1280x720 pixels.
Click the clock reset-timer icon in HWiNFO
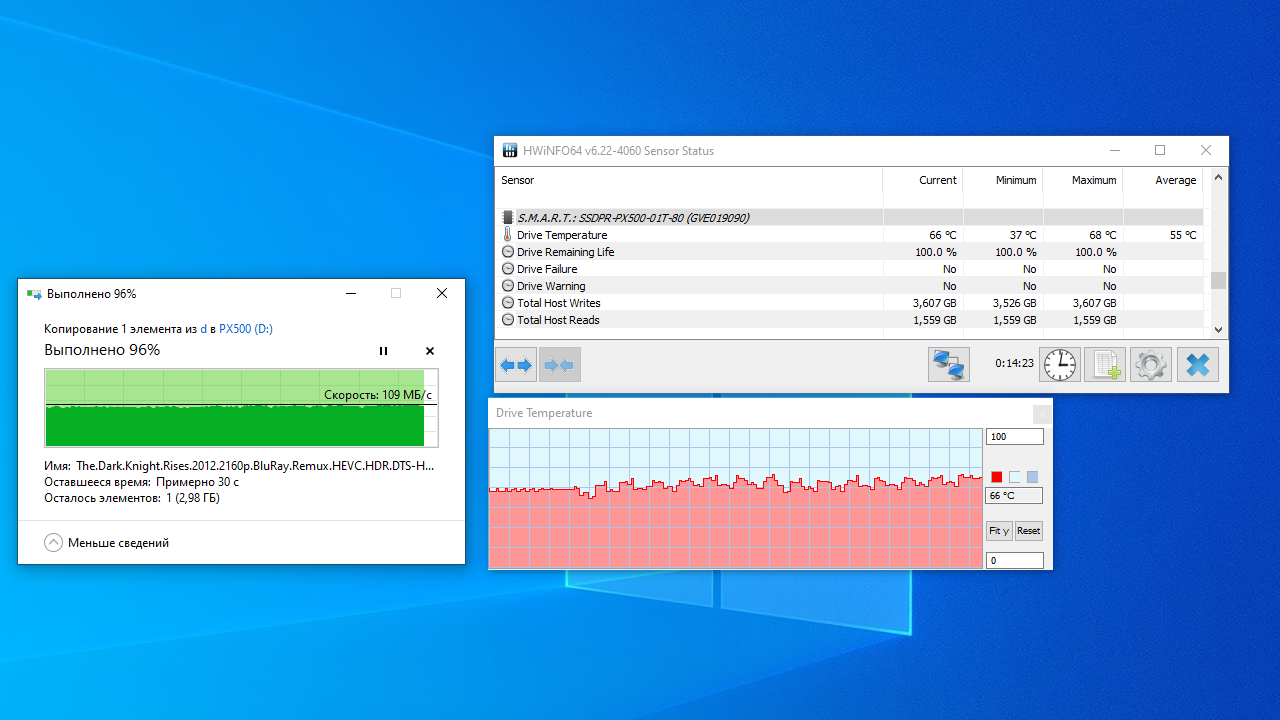pos(1060,365)
